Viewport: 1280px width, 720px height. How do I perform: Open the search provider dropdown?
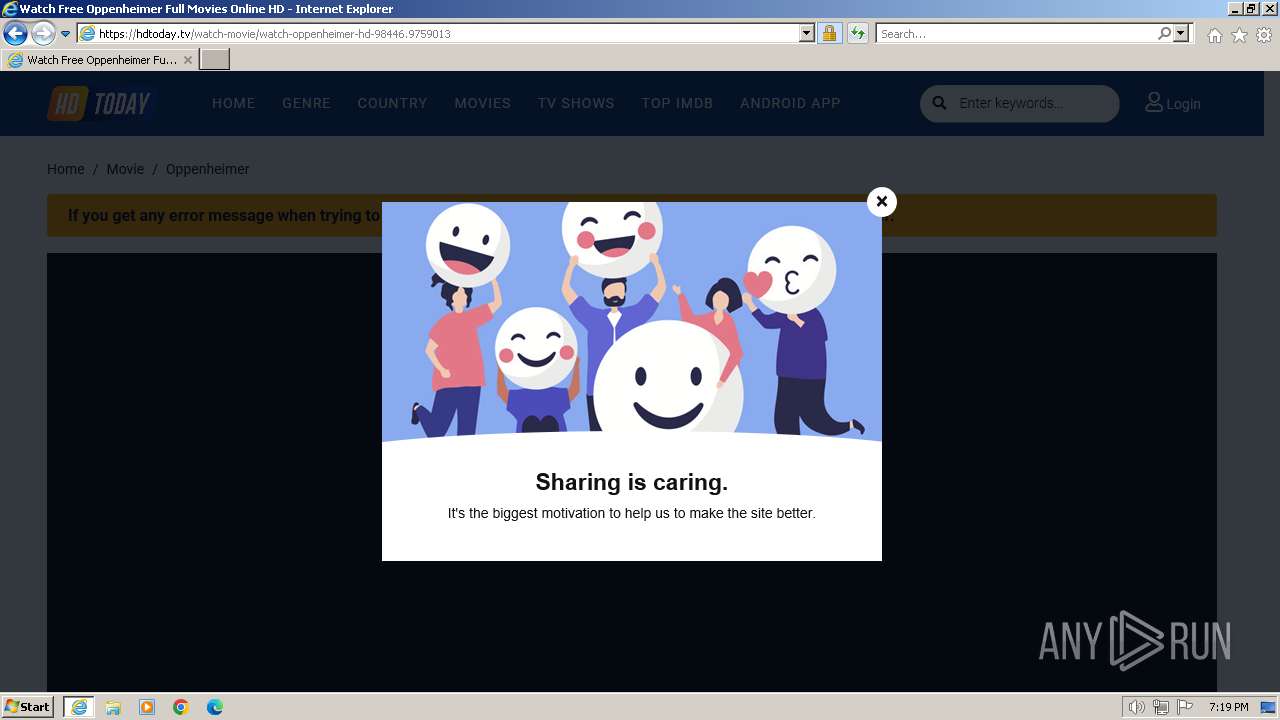click(x=1181, y=33)
